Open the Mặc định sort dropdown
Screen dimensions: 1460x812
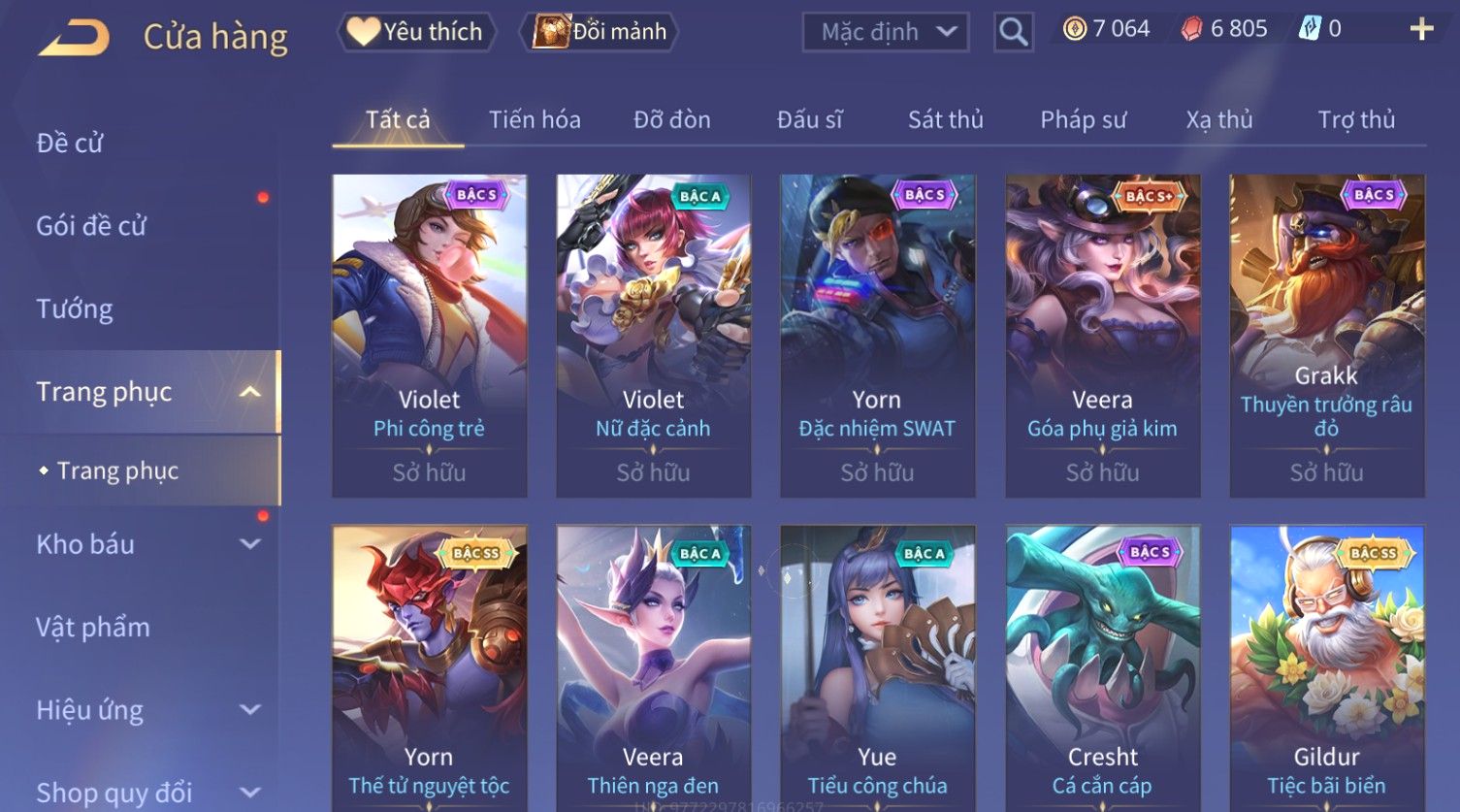(x=886, y=32)
